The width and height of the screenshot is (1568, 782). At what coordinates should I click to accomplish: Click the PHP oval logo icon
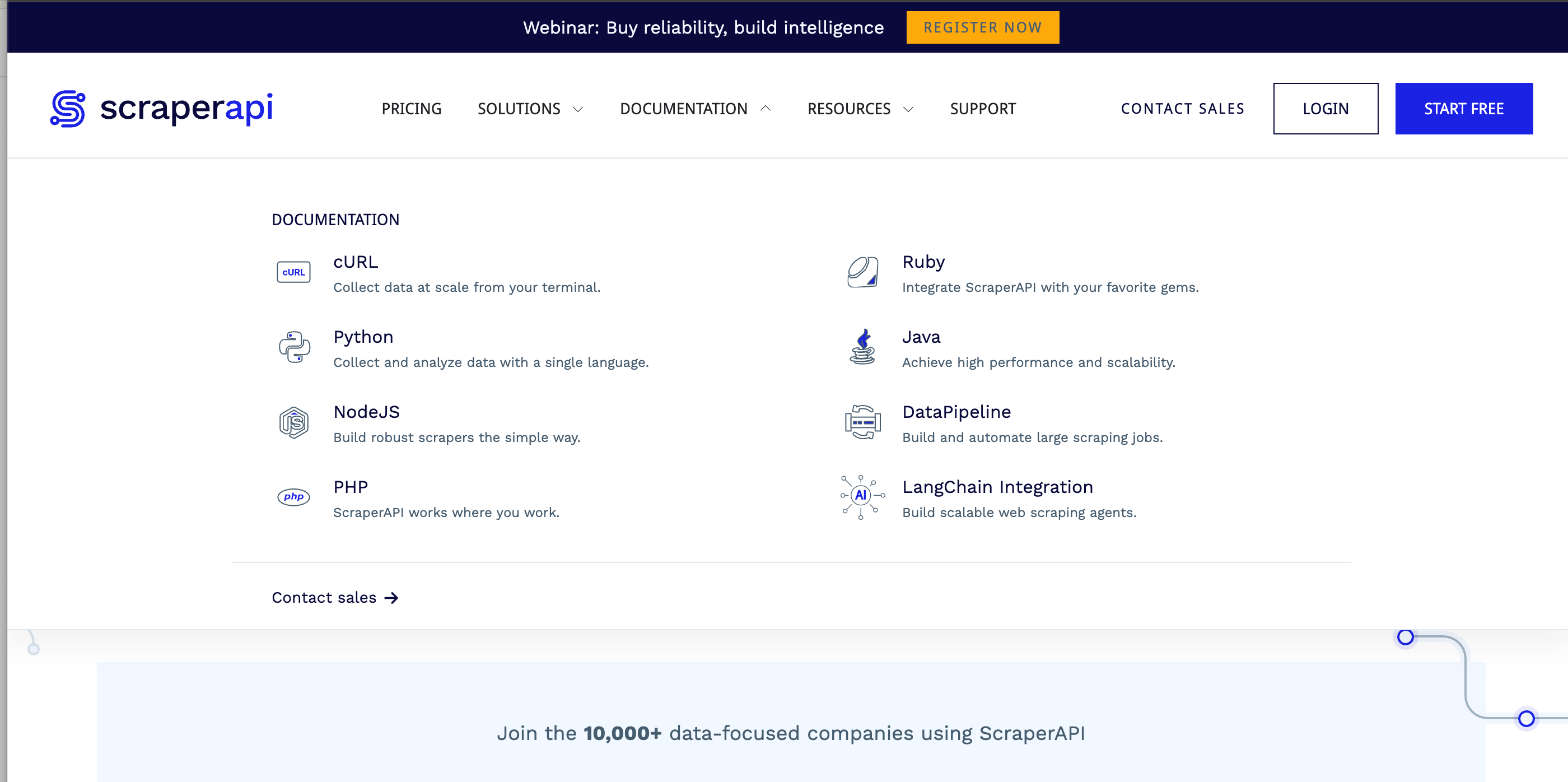coord(293,497)
